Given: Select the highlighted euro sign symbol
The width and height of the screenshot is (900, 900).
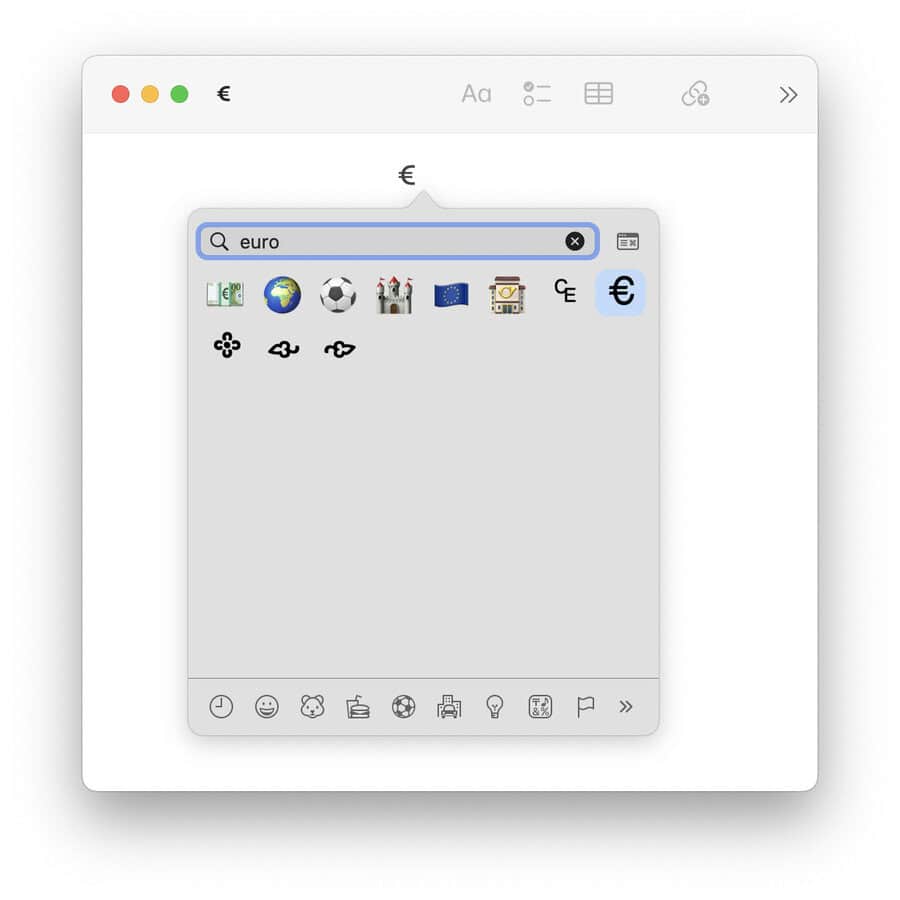Looking at the screenshot, I should [621, 292].
